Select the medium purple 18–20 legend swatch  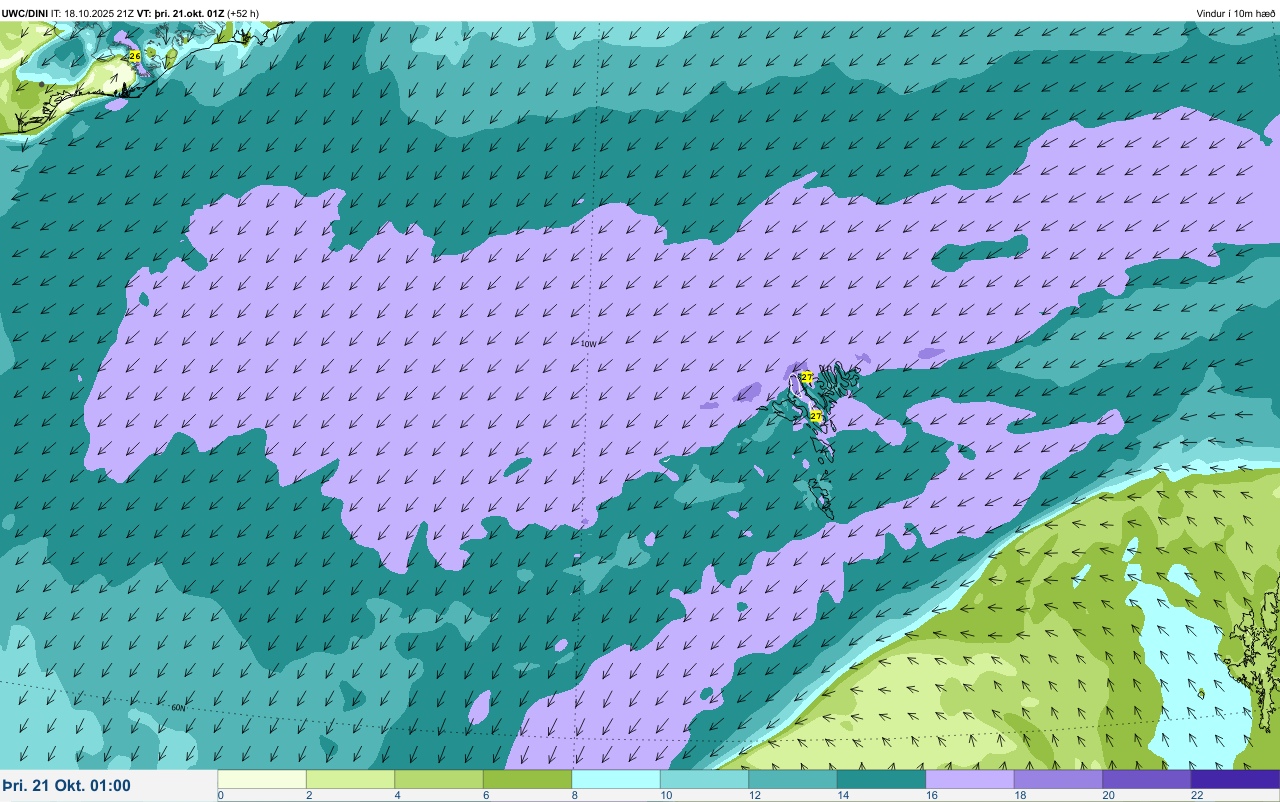1058,779
